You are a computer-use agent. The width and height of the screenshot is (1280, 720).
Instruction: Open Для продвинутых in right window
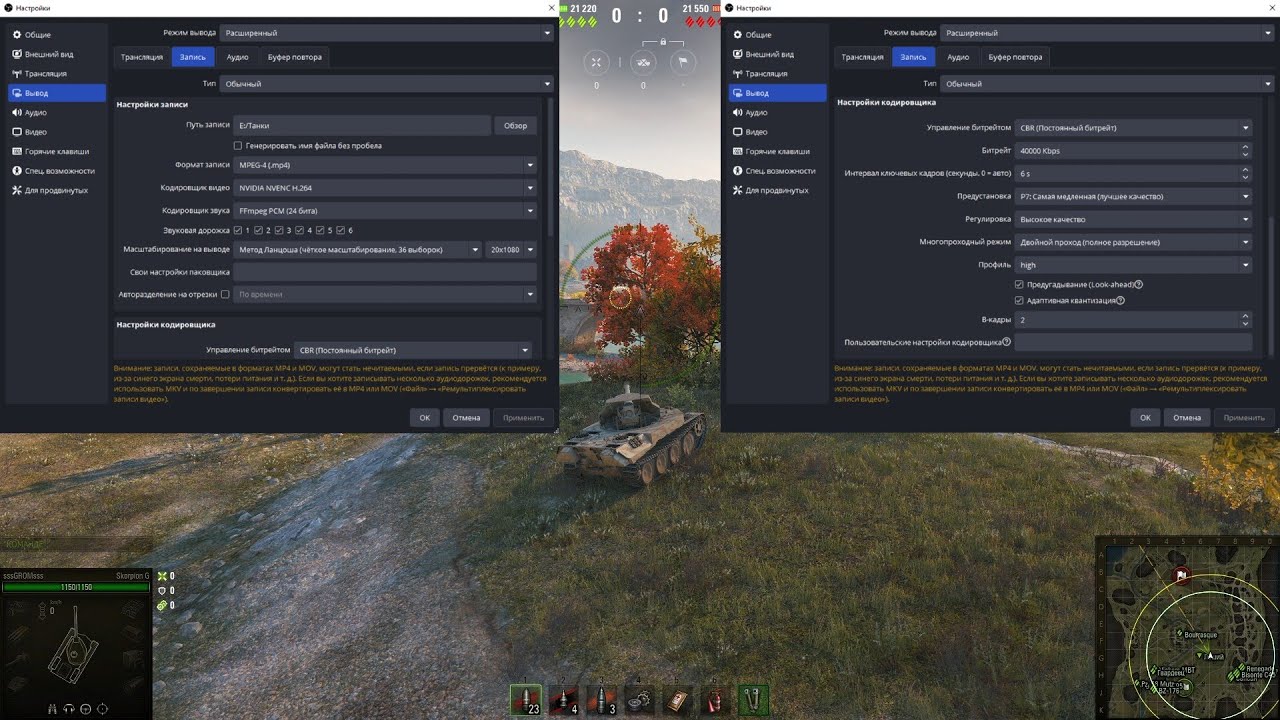point(778,190)
